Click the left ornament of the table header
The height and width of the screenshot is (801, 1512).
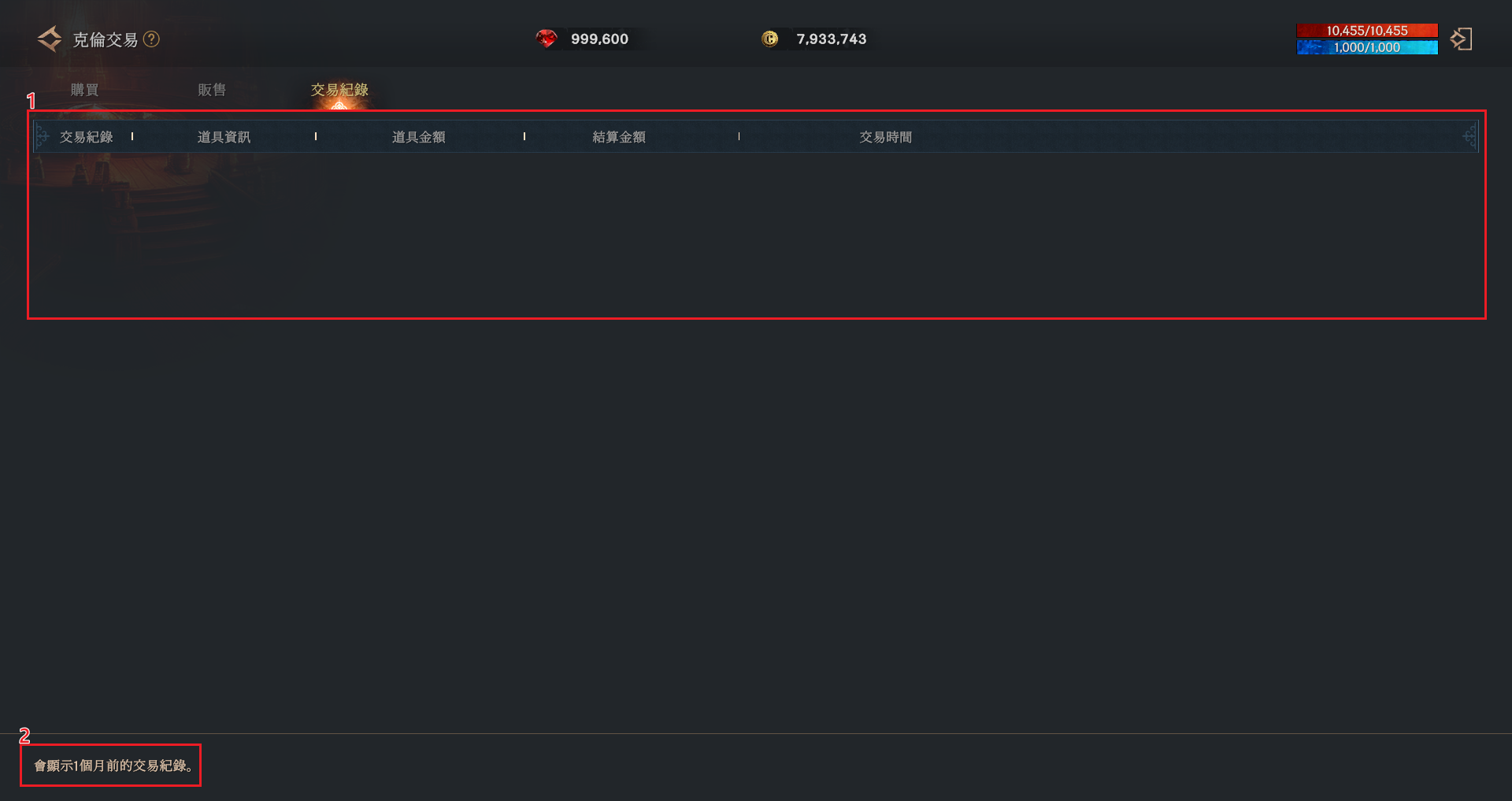point(42,136)
